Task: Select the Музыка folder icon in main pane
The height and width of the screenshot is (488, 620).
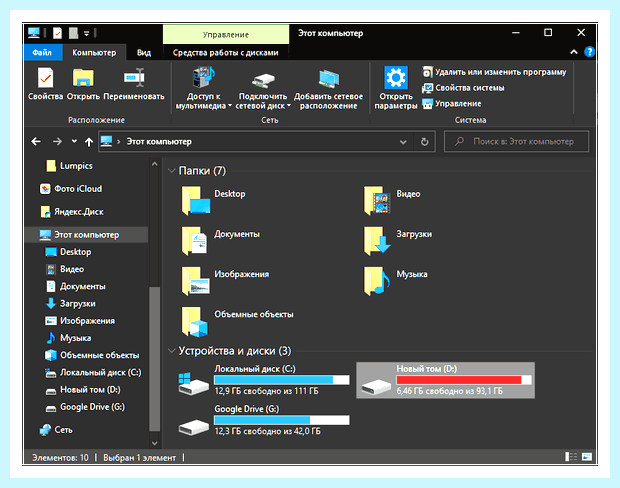Action: (377, 281)
